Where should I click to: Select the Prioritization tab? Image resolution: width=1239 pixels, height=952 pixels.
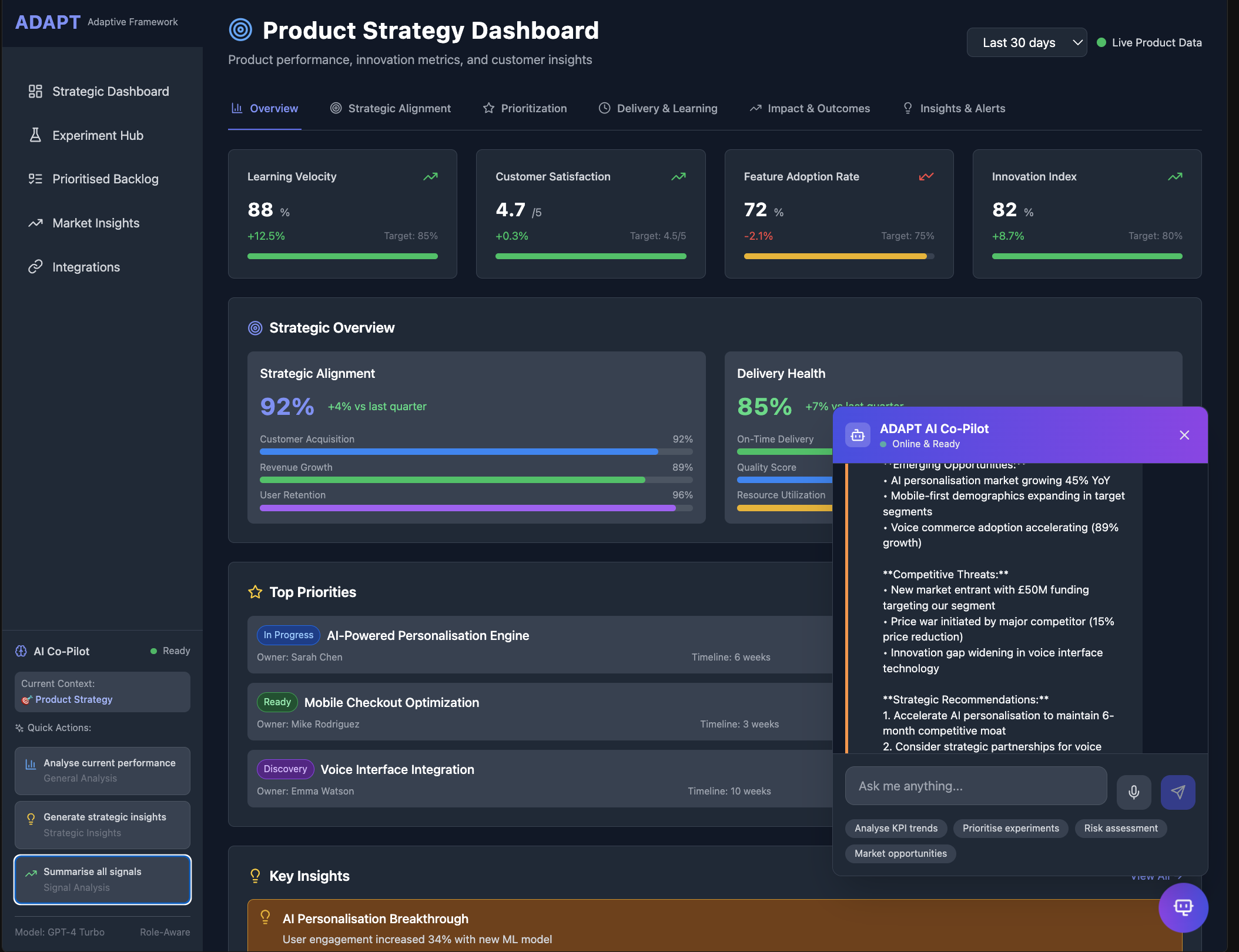(525, 108)
